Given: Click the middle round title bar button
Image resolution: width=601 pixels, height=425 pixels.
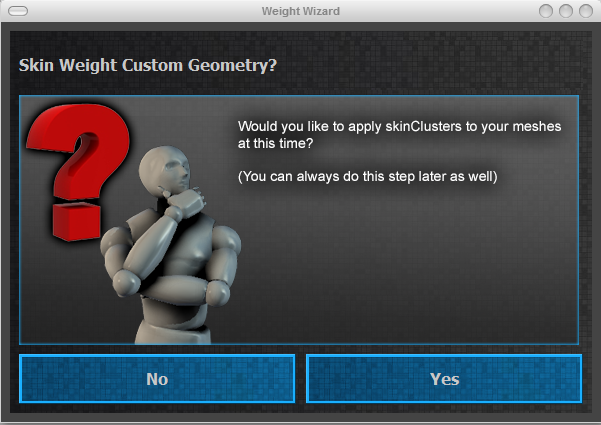Looking at the screenshot, I should click(x=566, y=11).
